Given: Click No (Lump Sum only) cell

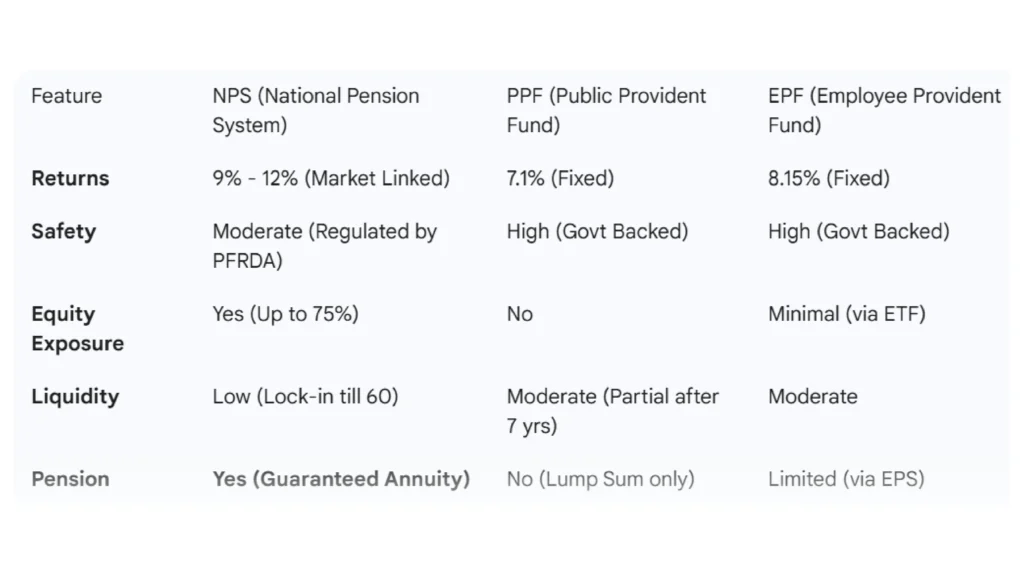Looking at the screenshot, I should (600, 479).
